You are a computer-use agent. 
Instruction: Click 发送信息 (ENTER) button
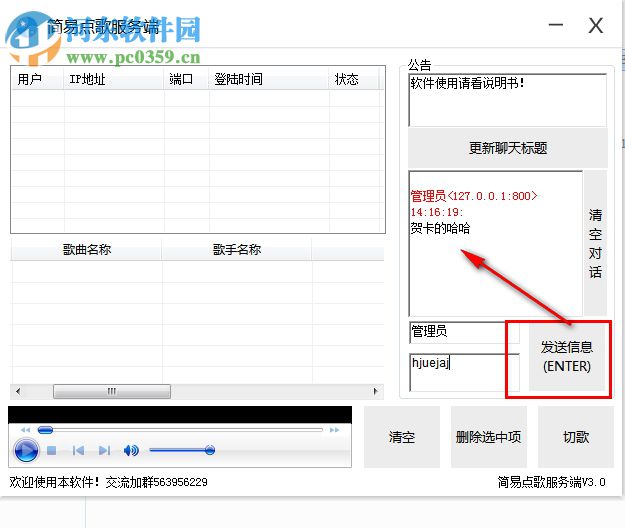click(x=566, y=357)
